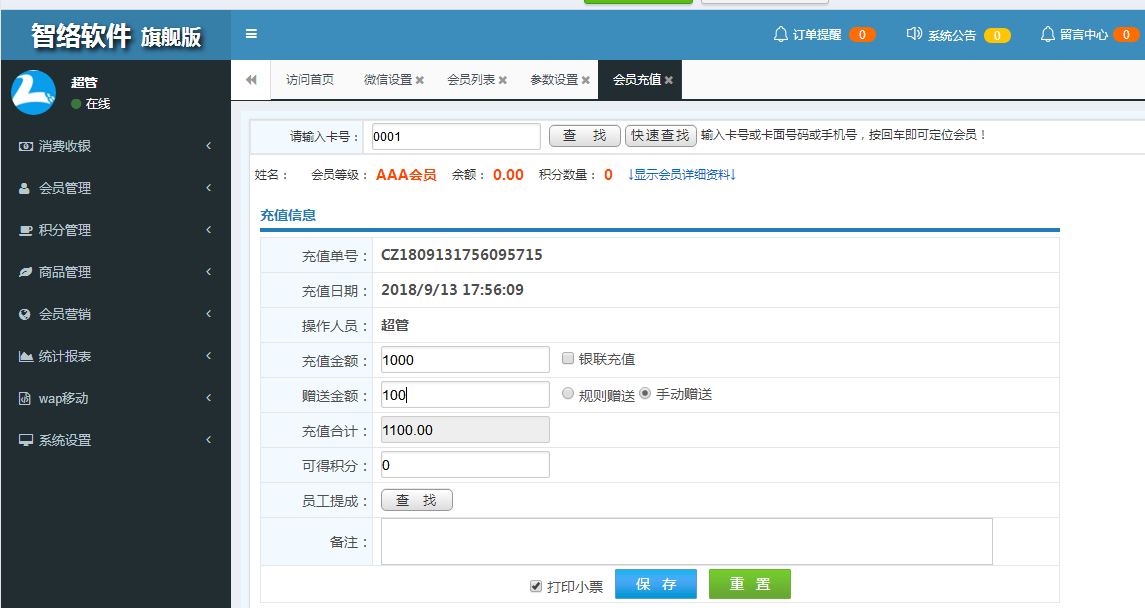
Task: Expand the 会员管理 sidebar menu
Action: pyautogui.click(x=115, y=188)
